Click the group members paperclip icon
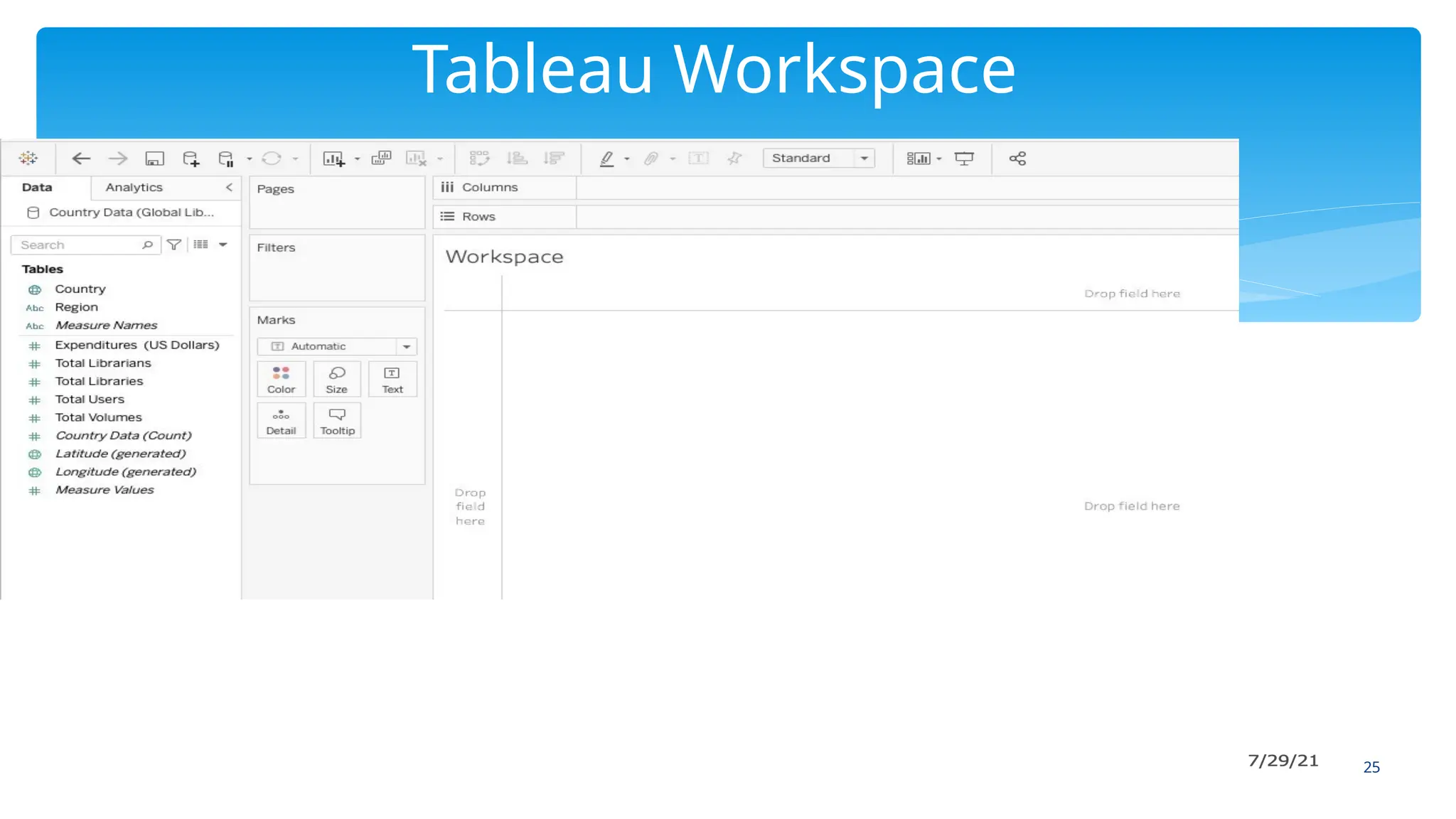Viewport: 1456px width, 819px height. coord(651,159)
